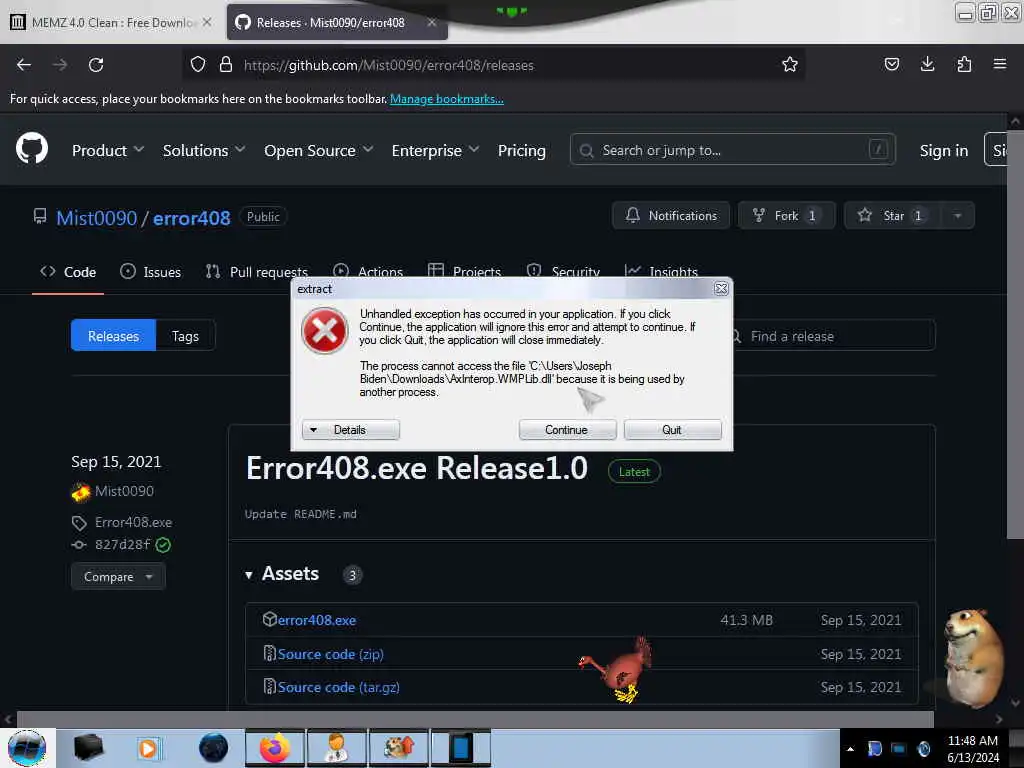Click the GitHub Octocat logo
Viewport: 1024px width, 768px height.
(32, 148)
